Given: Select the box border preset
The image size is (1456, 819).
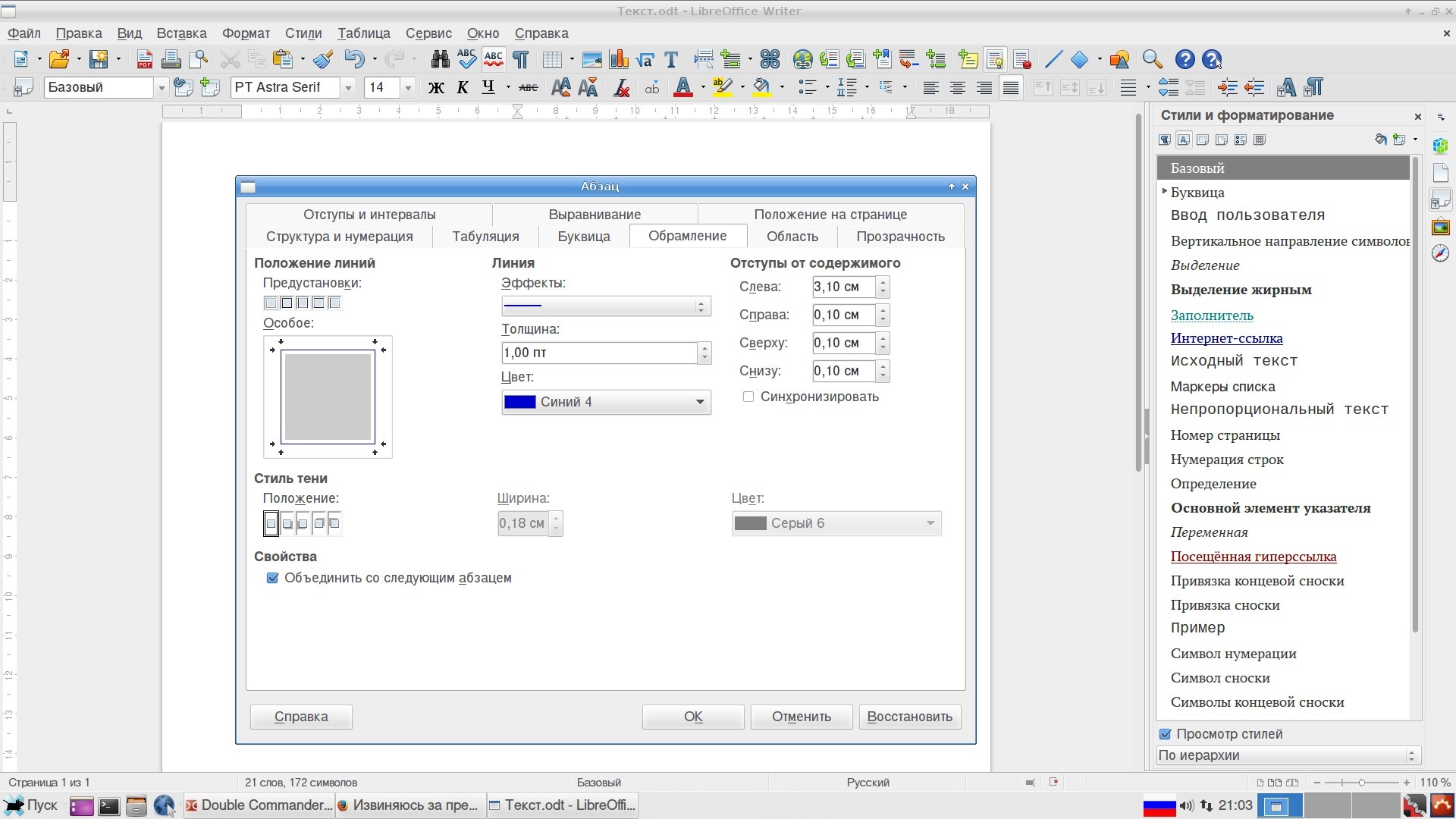Looking at the screenshot, I should tap(287, 303).
